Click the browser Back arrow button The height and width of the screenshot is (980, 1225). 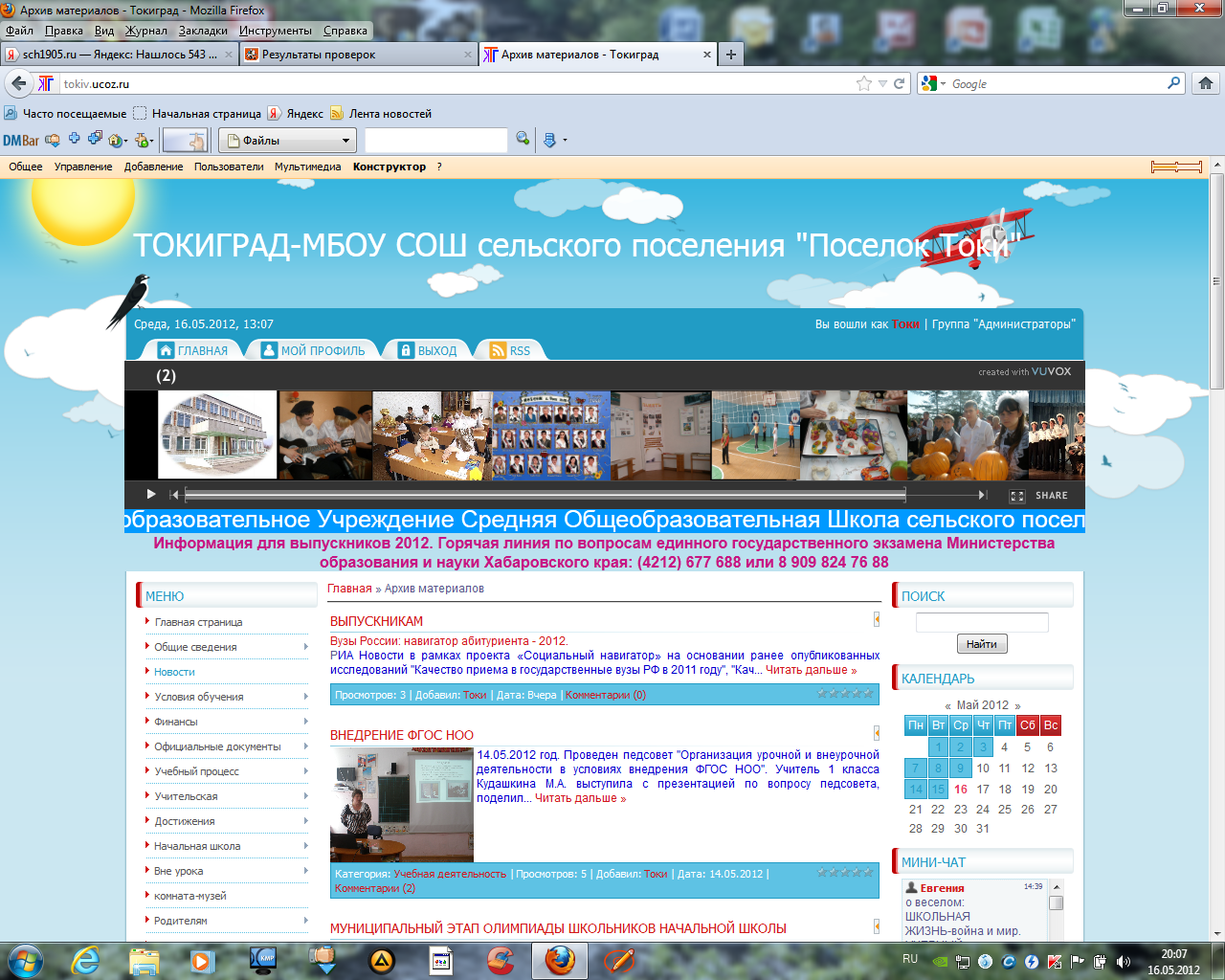(x=19, y=83)
